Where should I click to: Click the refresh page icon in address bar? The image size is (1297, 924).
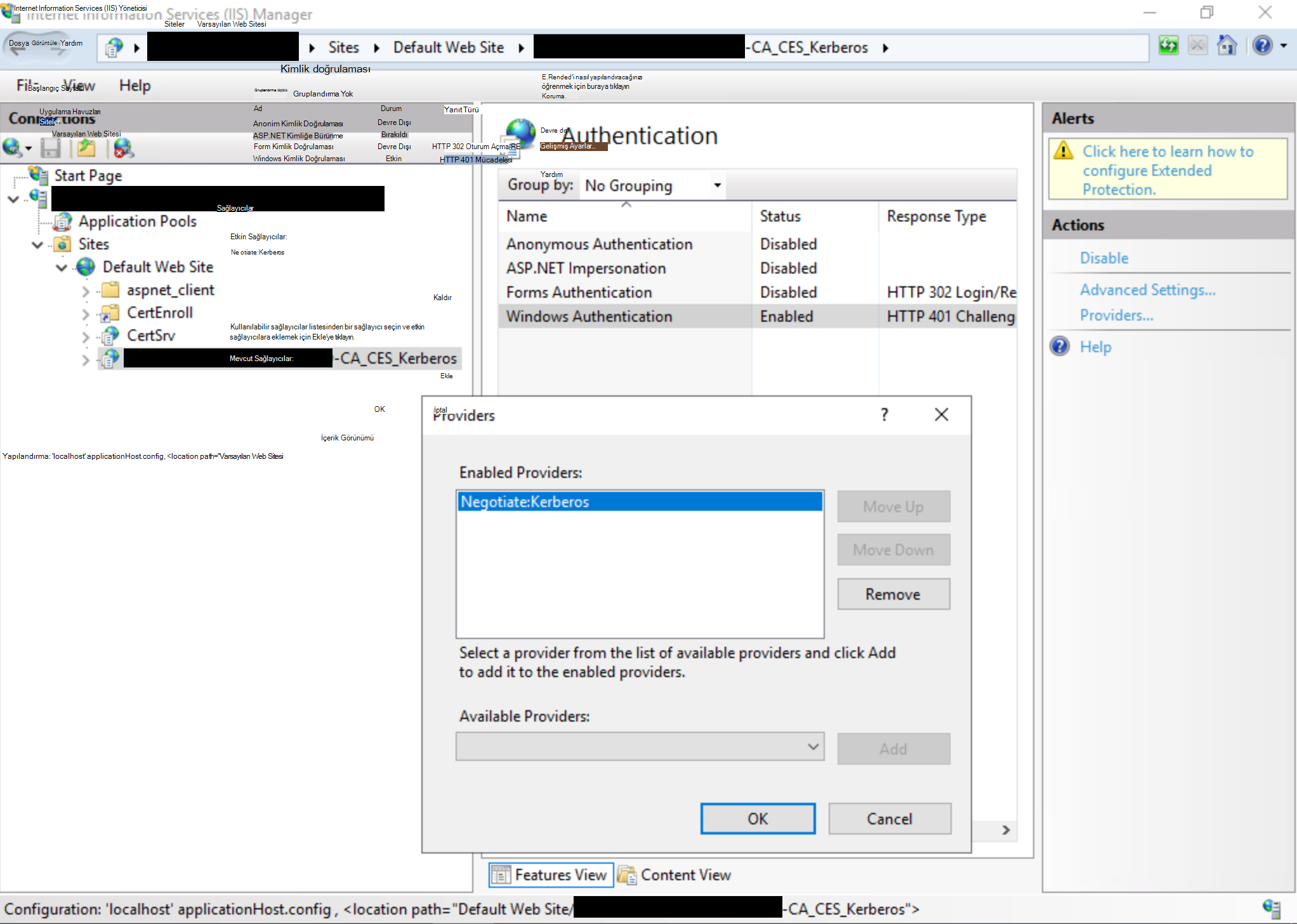tap(1168, 46)
